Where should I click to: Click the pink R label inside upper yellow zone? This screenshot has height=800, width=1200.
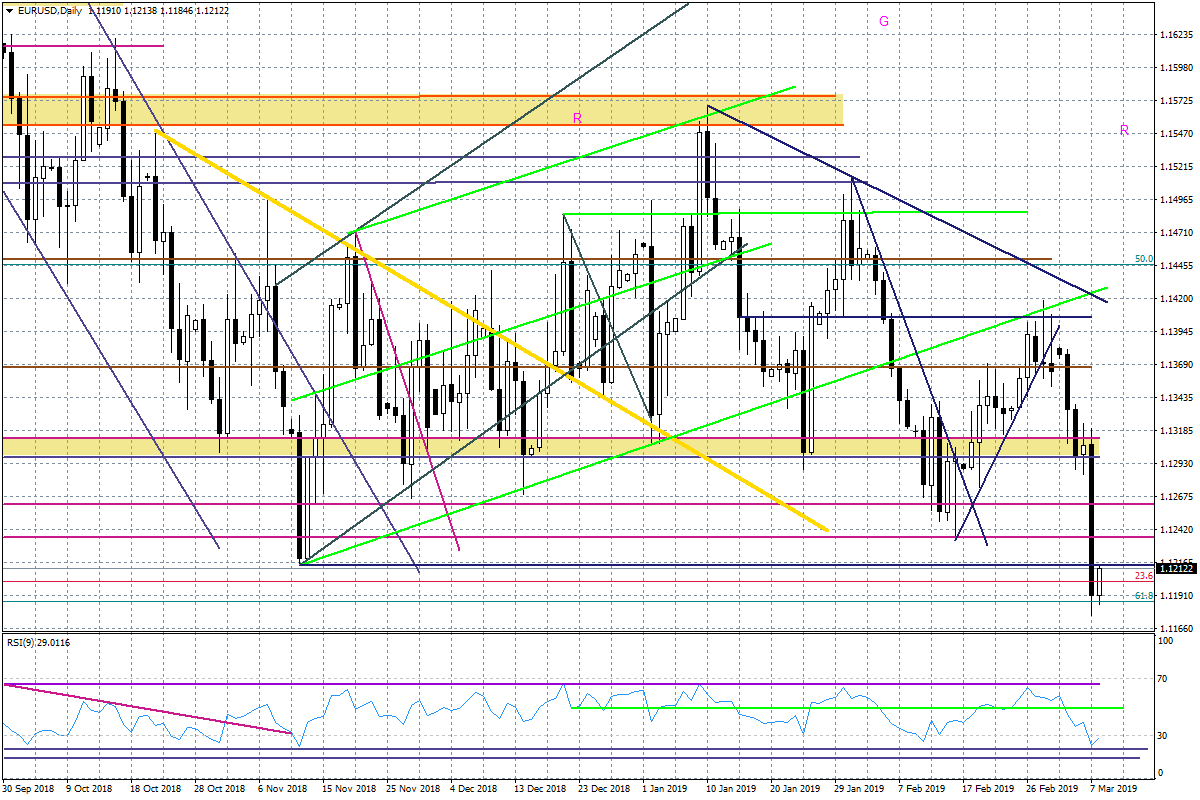point(577,119)
